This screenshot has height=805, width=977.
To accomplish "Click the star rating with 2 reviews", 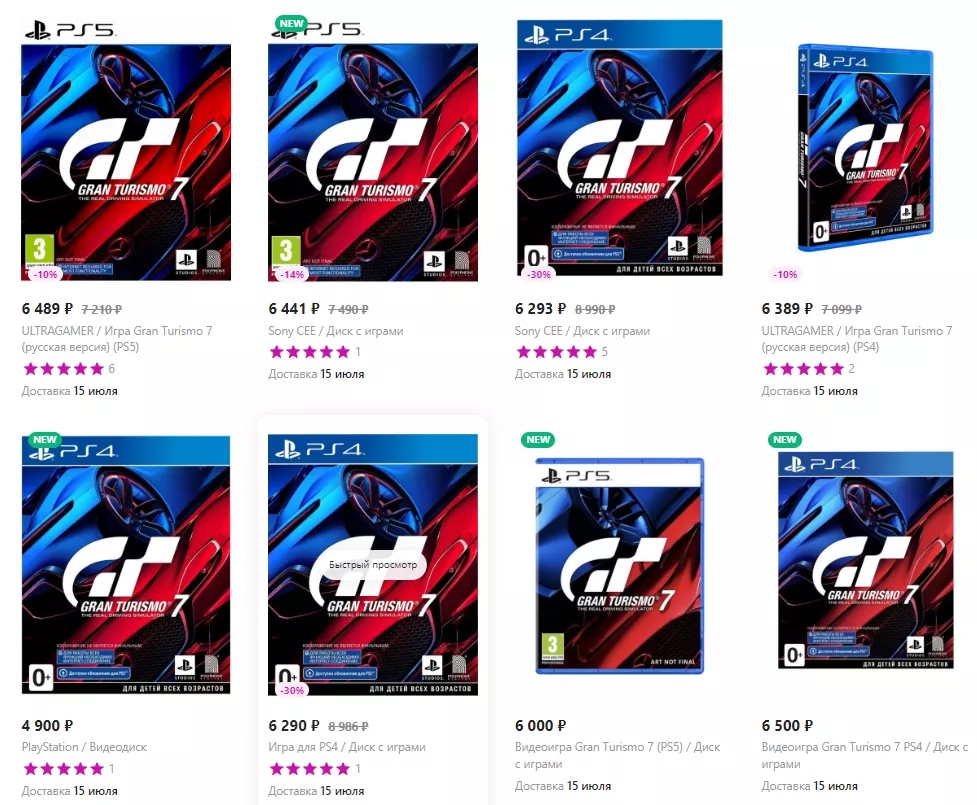I will pyautogui.click(x=808, y=369).
